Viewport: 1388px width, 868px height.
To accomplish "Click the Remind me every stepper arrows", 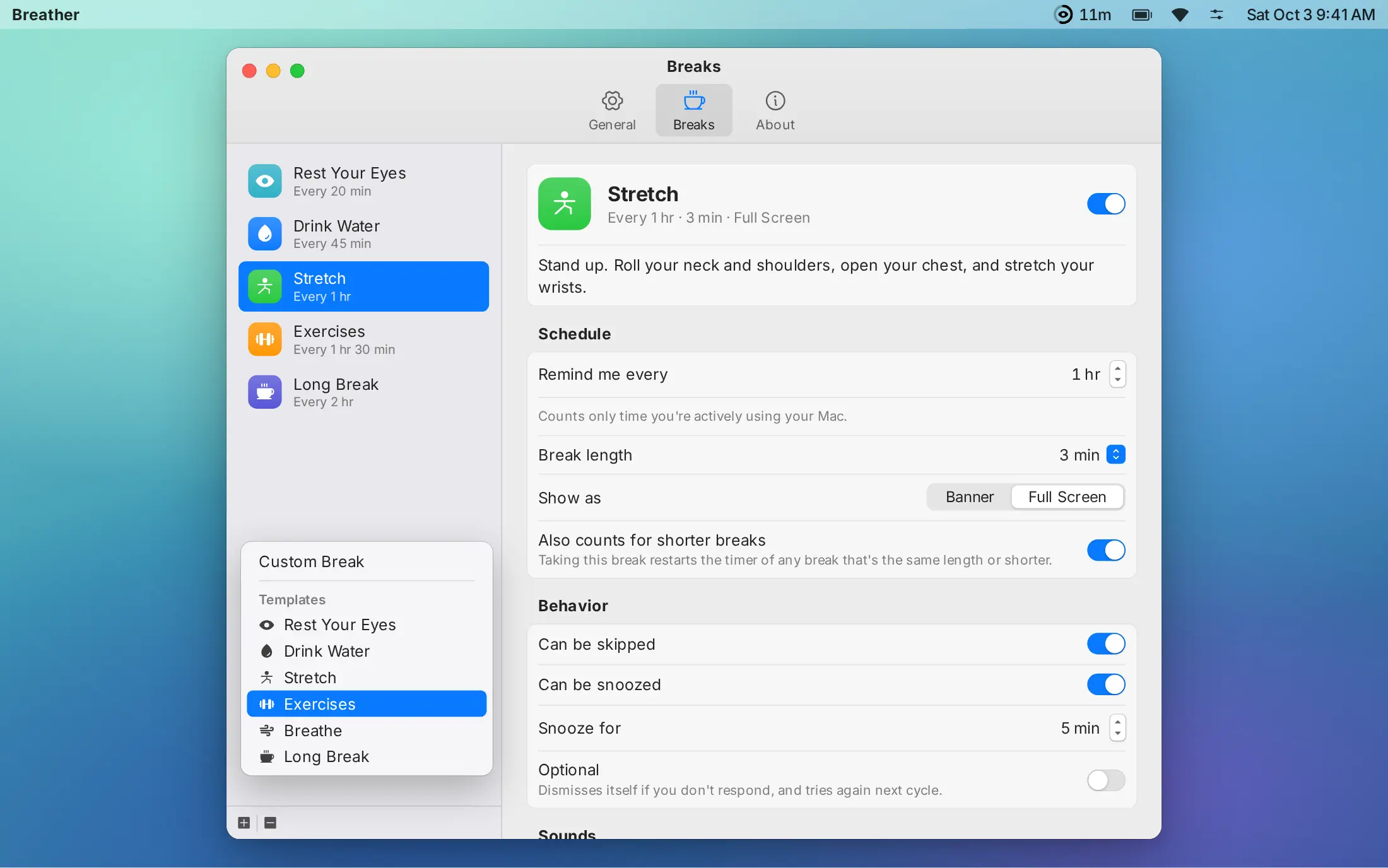I will [x=1117, y=374].
